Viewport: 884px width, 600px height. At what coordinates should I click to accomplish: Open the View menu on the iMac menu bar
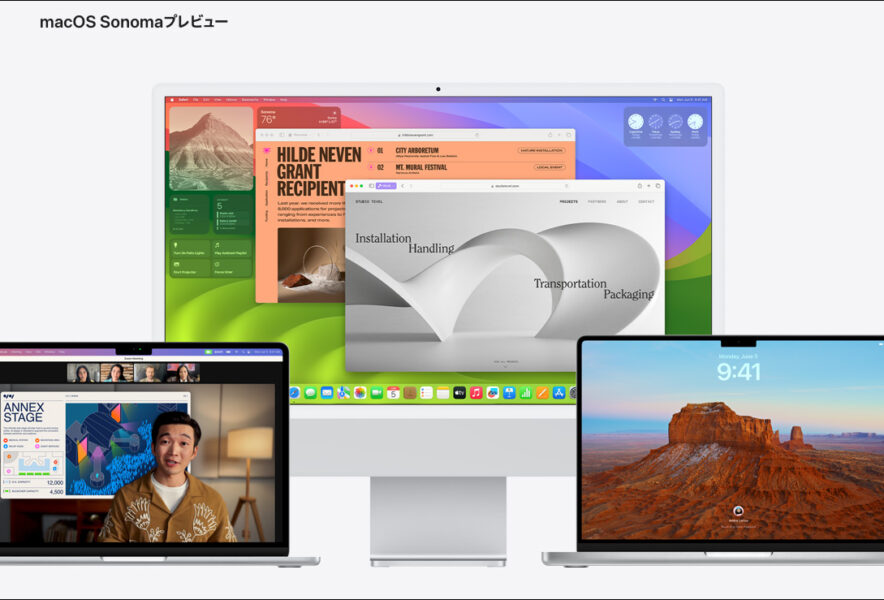(x=218, y=100)
